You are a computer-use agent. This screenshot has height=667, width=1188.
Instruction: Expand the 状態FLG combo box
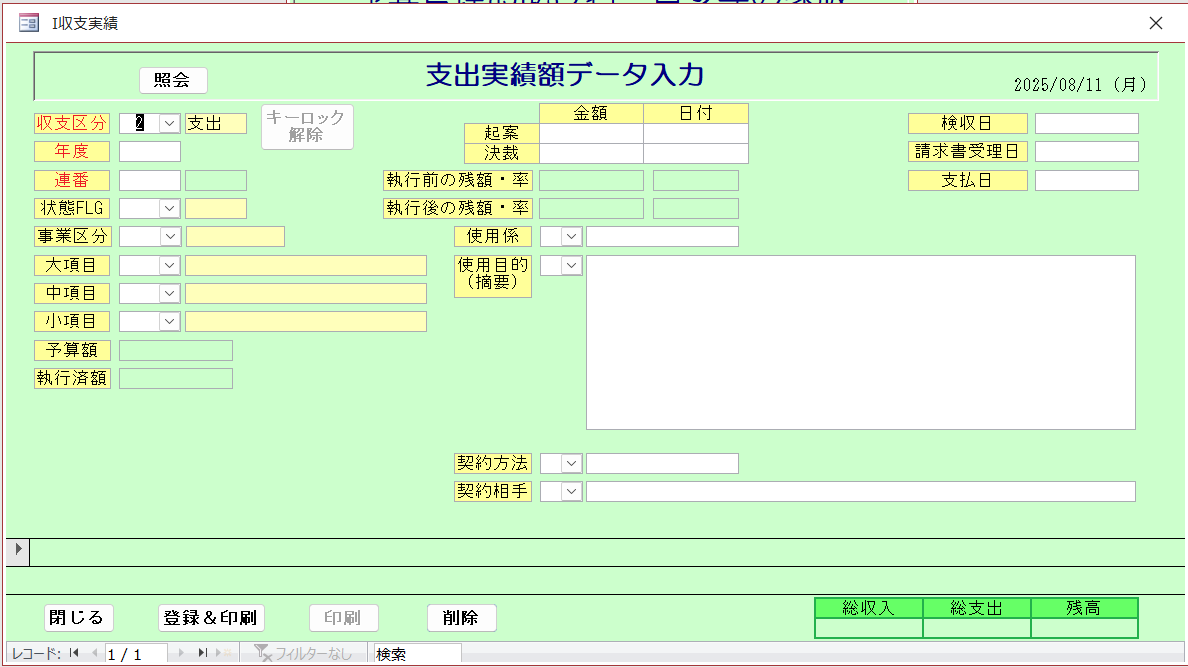(x=169, y=208)
